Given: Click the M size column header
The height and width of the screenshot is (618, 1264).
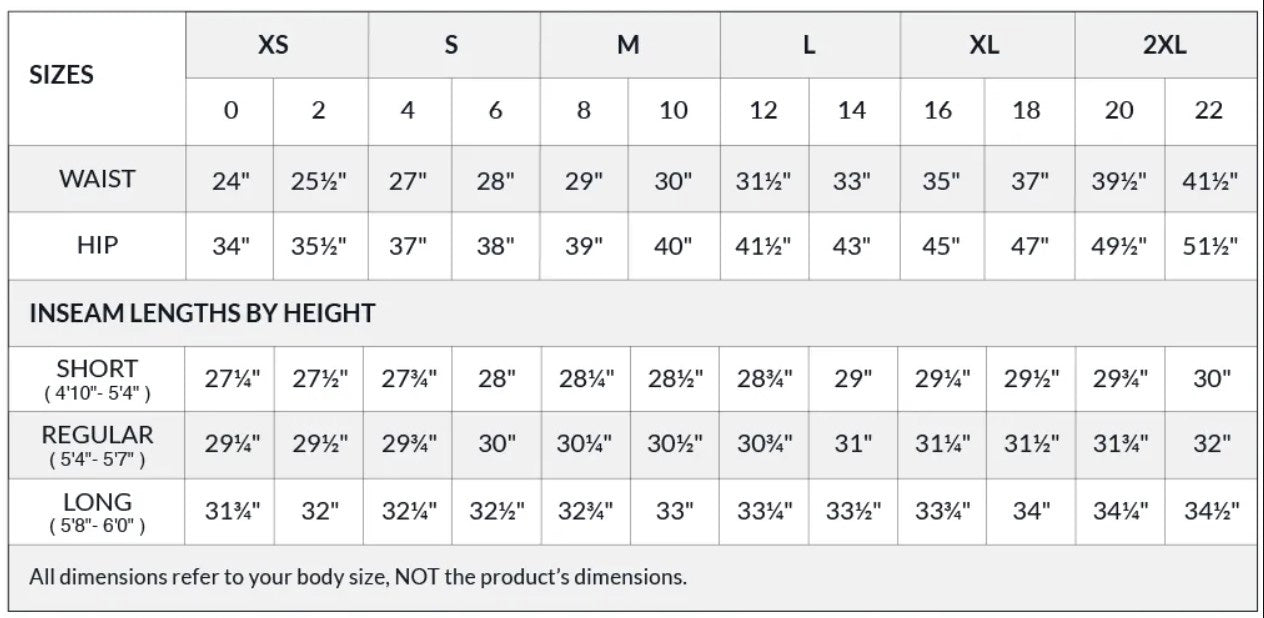Looking at the screenshot, I should click(x=628, y=45).
